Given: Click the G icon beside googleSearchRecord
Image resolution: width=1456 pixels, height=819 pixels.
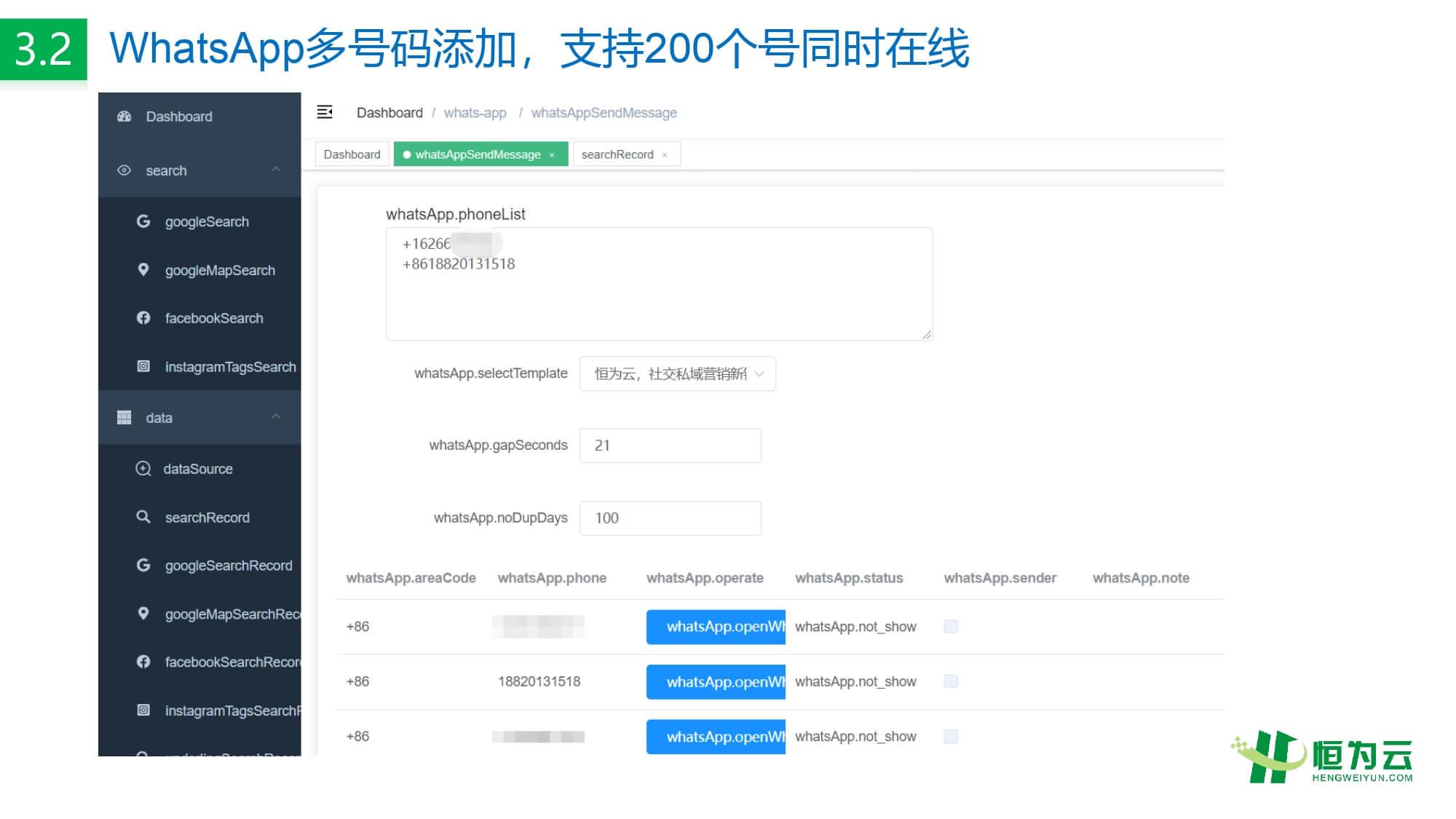Looking at the screenshot, I should click(x=143, y=565).
